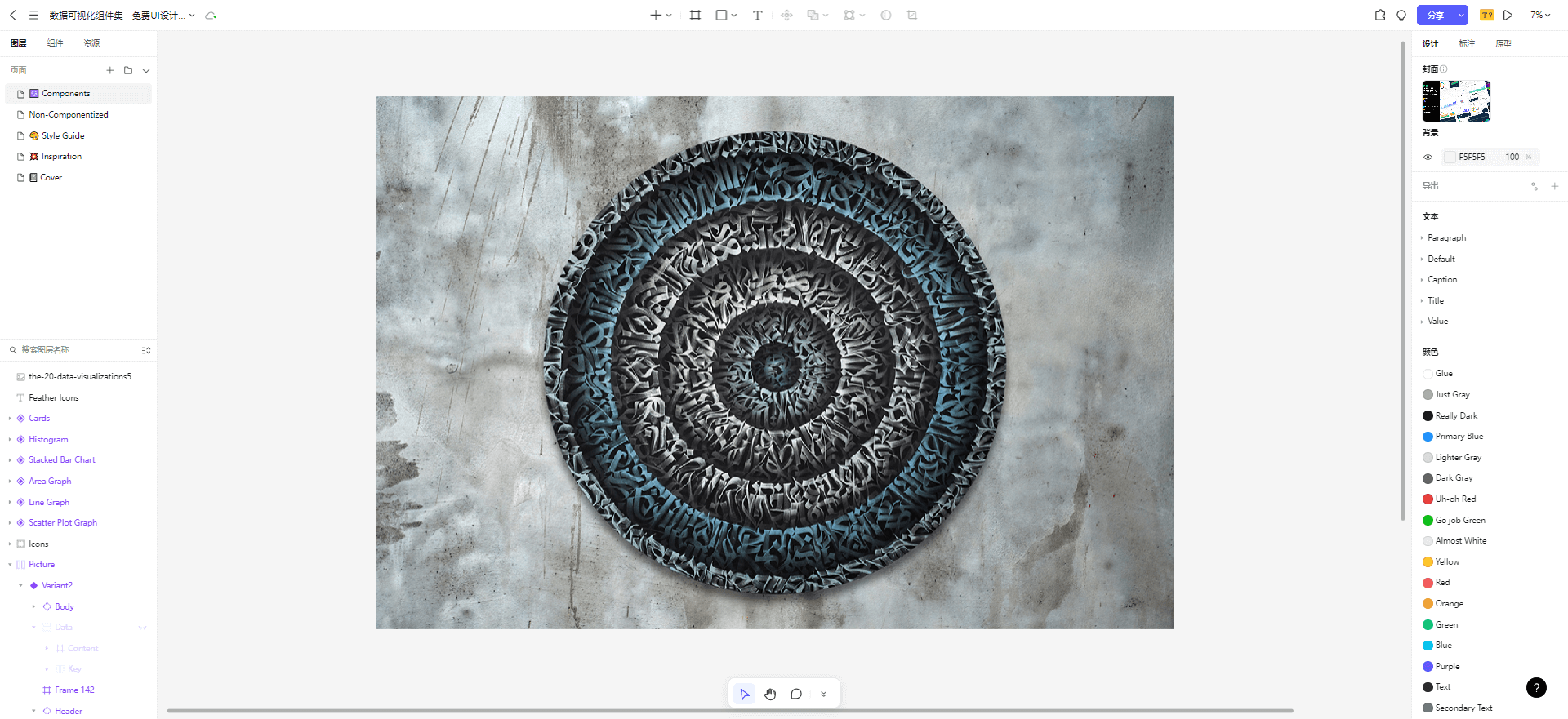Expand the Histogram layer
Viewport: 1568px width, 719px height.
(11, 439)
